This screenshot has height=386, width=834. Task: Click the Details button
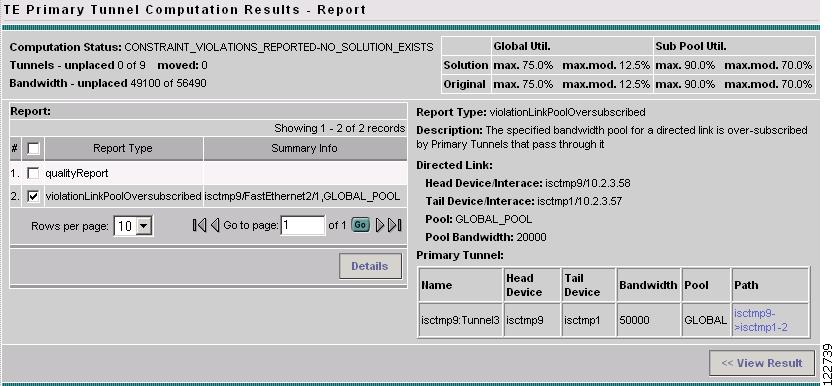[370, 266]
